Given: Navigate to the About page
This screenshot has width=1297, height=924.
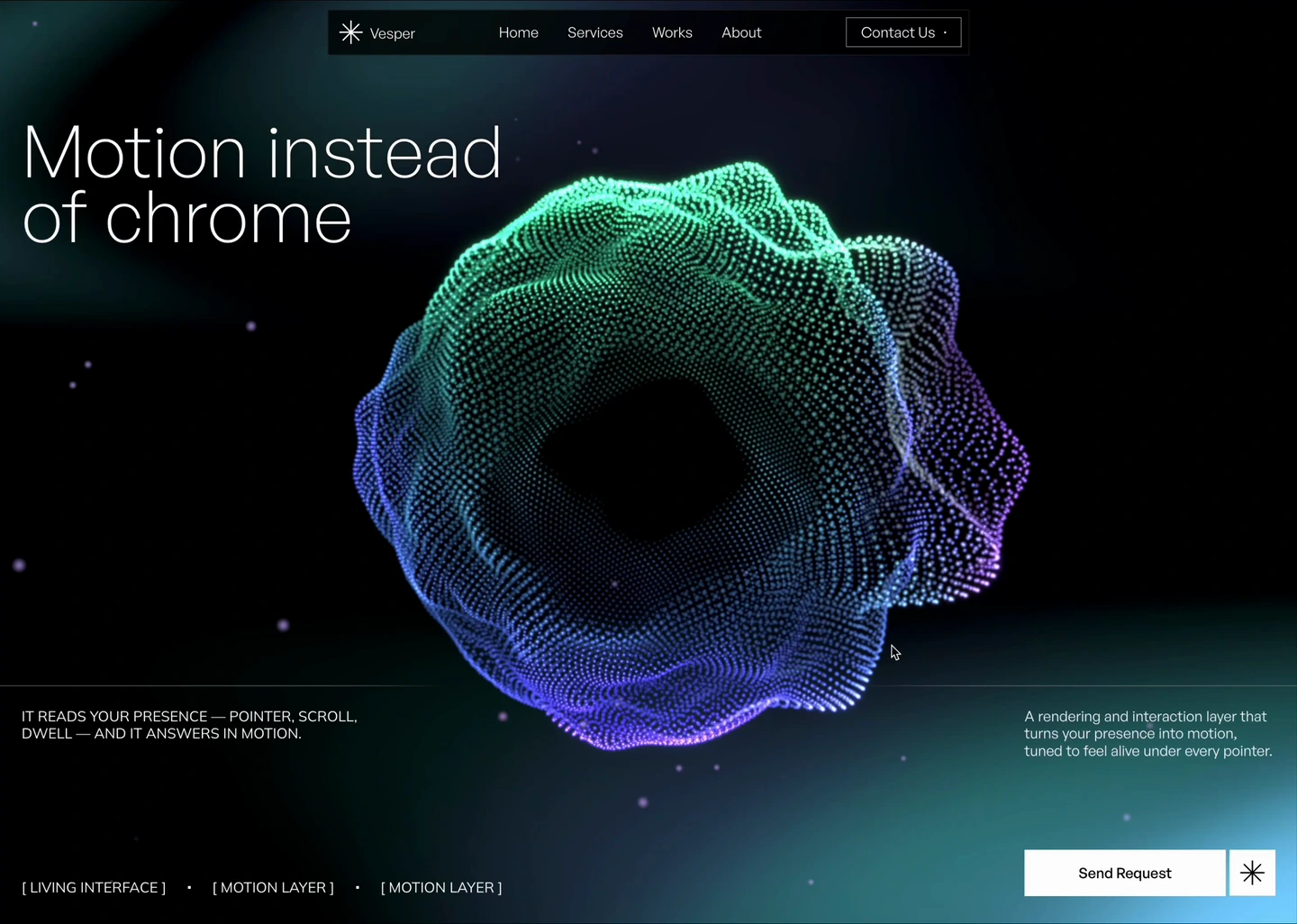Looking at the screenshot, I should pyautogui.click(x=741, y=32).
